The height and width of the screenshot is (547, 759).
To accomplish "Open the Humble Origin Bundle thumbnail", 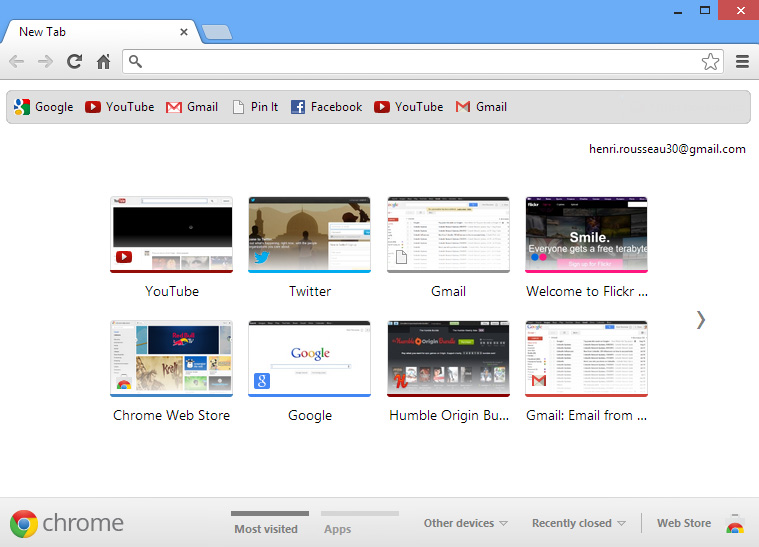I will pyautogui.click(x=448, y=359).
